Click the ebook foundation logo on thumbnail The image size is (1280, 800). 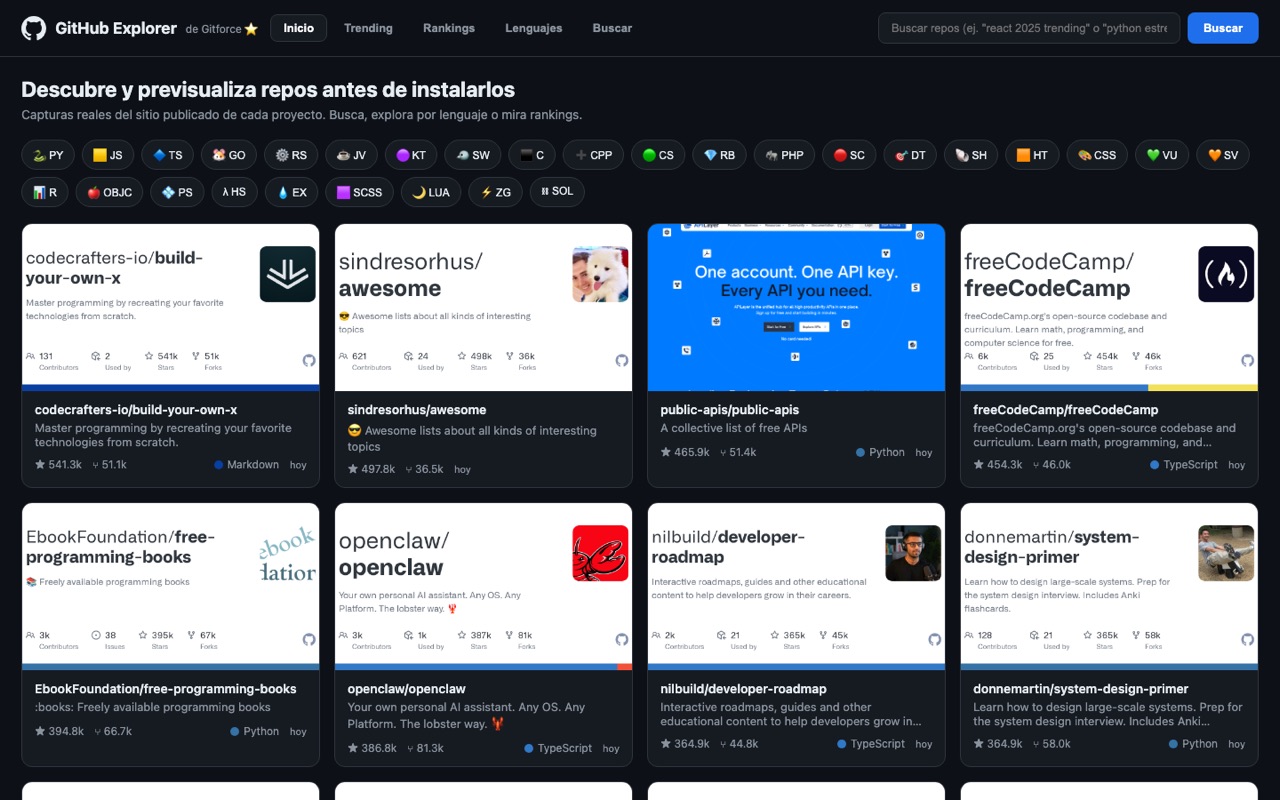point(288,553)
